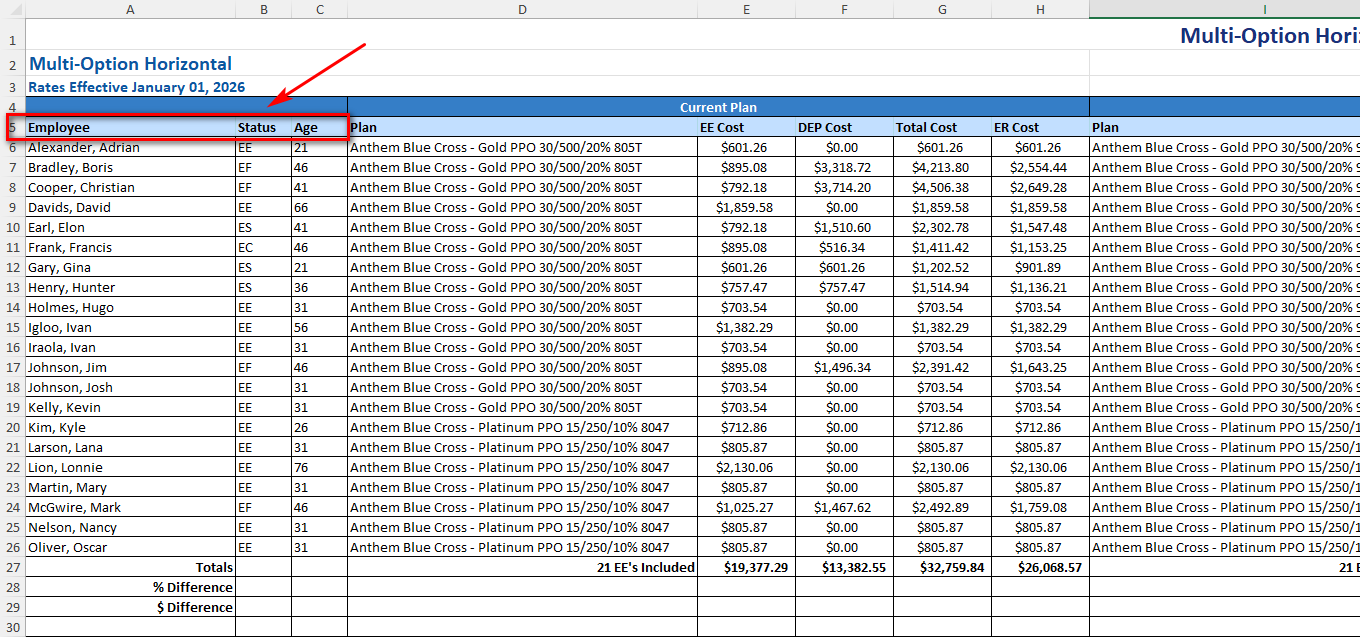Click the % Difference label cell

[x=130, y=587]
